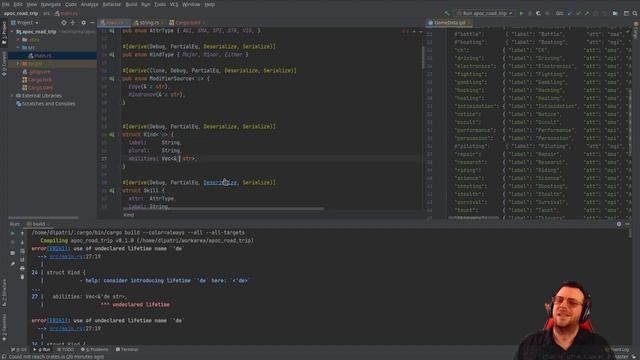The height and width of the screenshot is (360, 640).
Task: Click the Search Everywhere magnifier icon
Action: tap(635, 13)
